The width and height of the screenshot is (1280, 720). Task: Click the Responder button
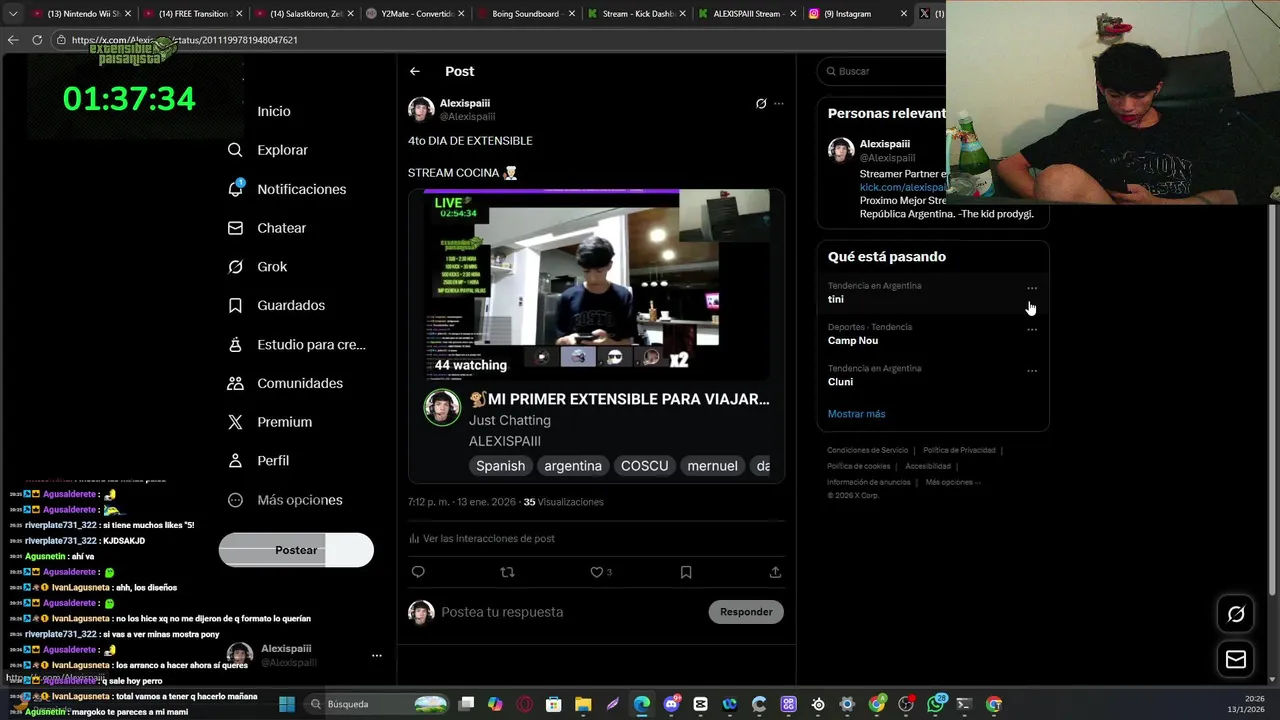746,612
